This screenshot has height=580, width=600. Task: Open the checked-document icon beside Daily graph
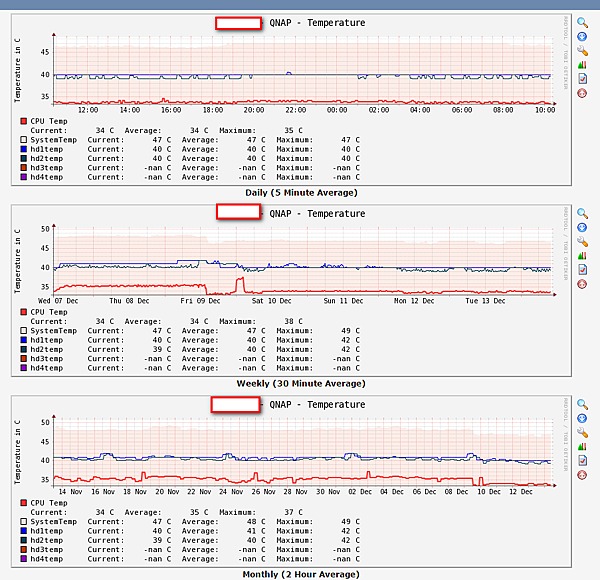tap(582, 78)
